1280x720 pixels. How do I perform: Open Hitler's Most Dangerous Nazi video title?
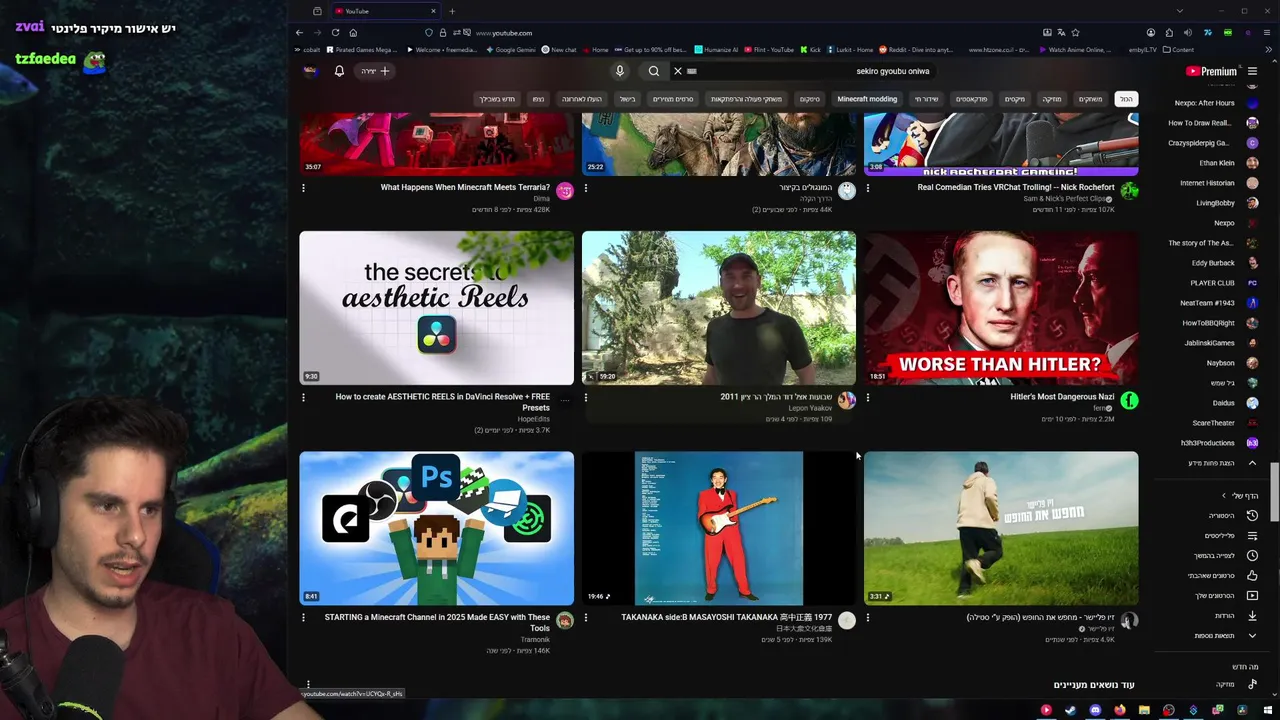[1062, 397]
